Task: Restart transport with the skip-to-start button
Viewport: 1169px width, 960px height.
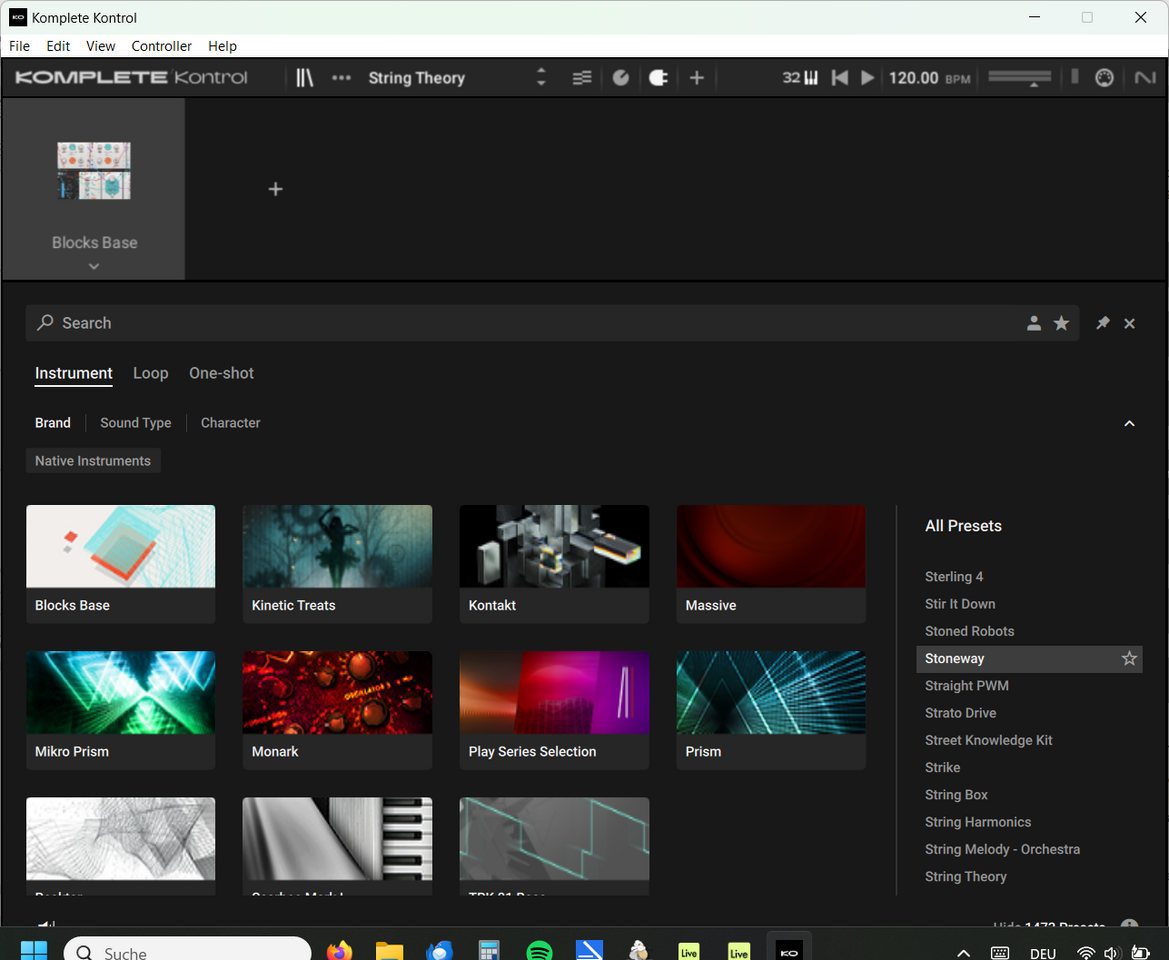Action: [x=839, y=78]
